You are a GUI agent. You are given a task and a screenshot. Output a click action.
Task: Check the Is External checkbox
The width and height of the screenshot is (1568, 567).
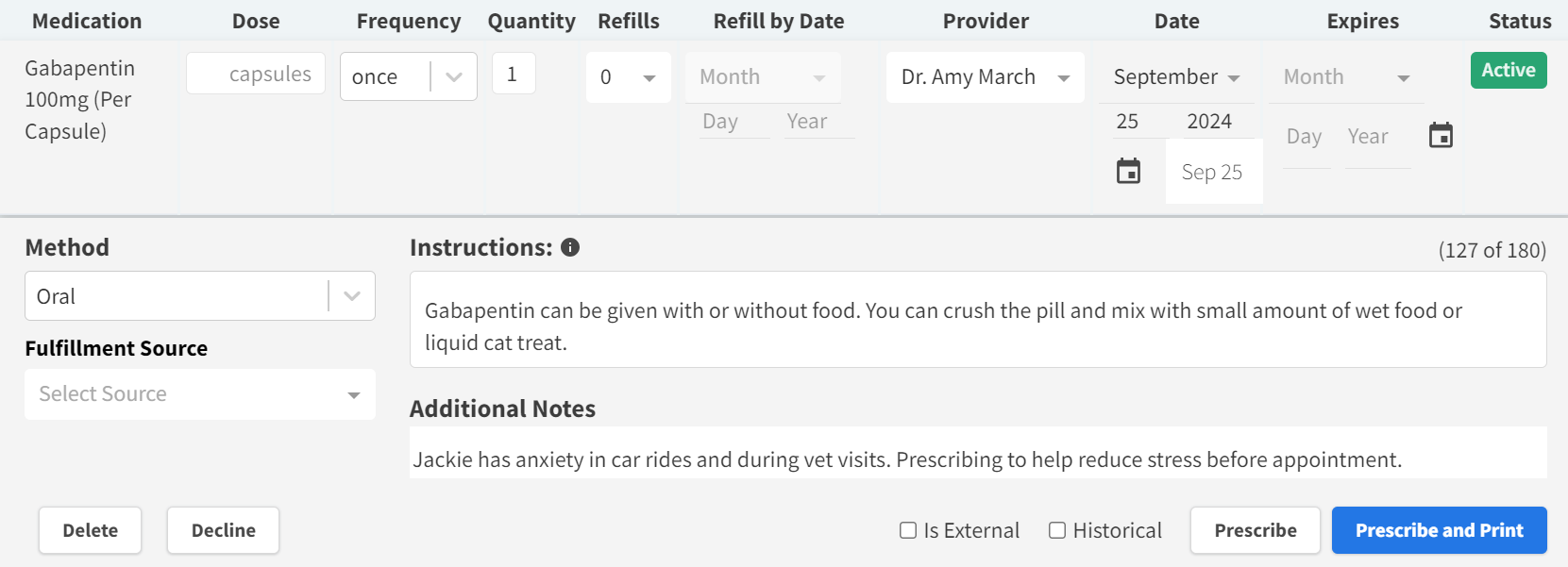tap(908, 530)
